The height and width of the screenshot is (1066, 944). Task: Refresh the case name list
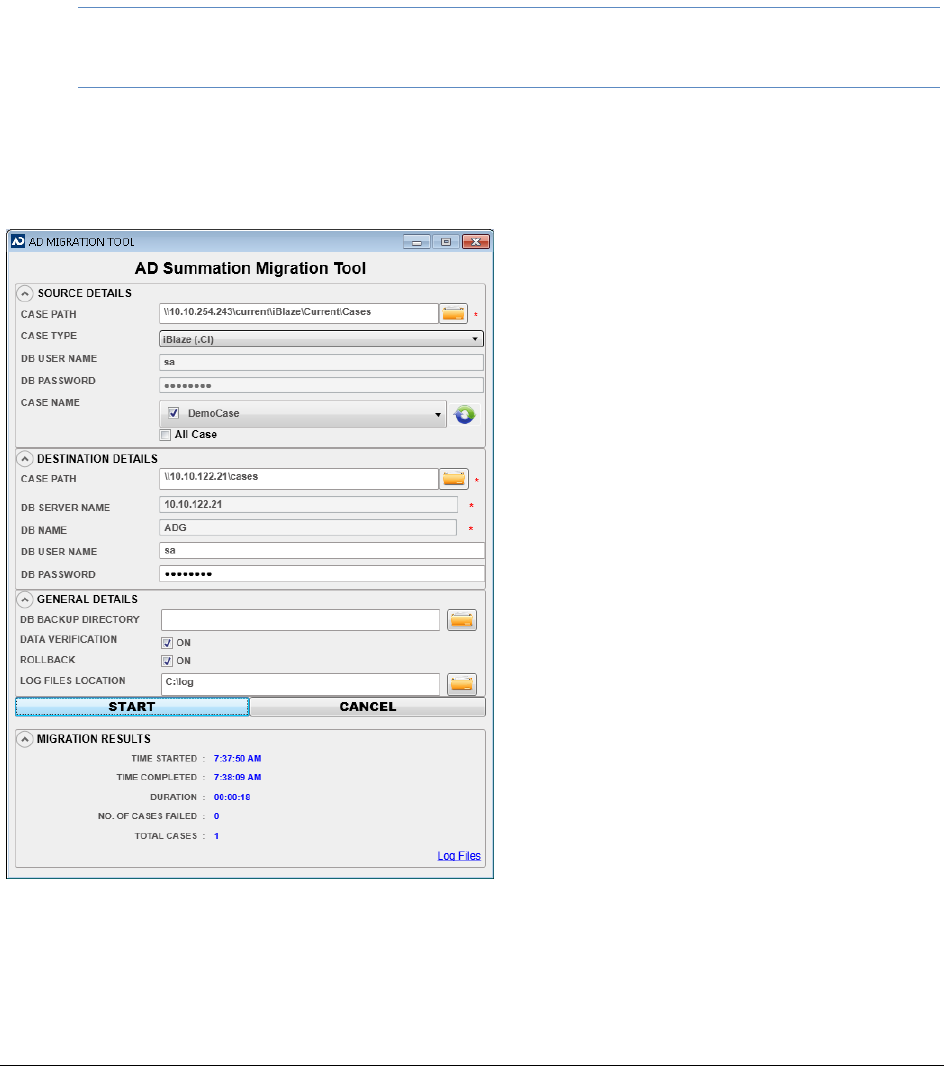tap(465, 414)
